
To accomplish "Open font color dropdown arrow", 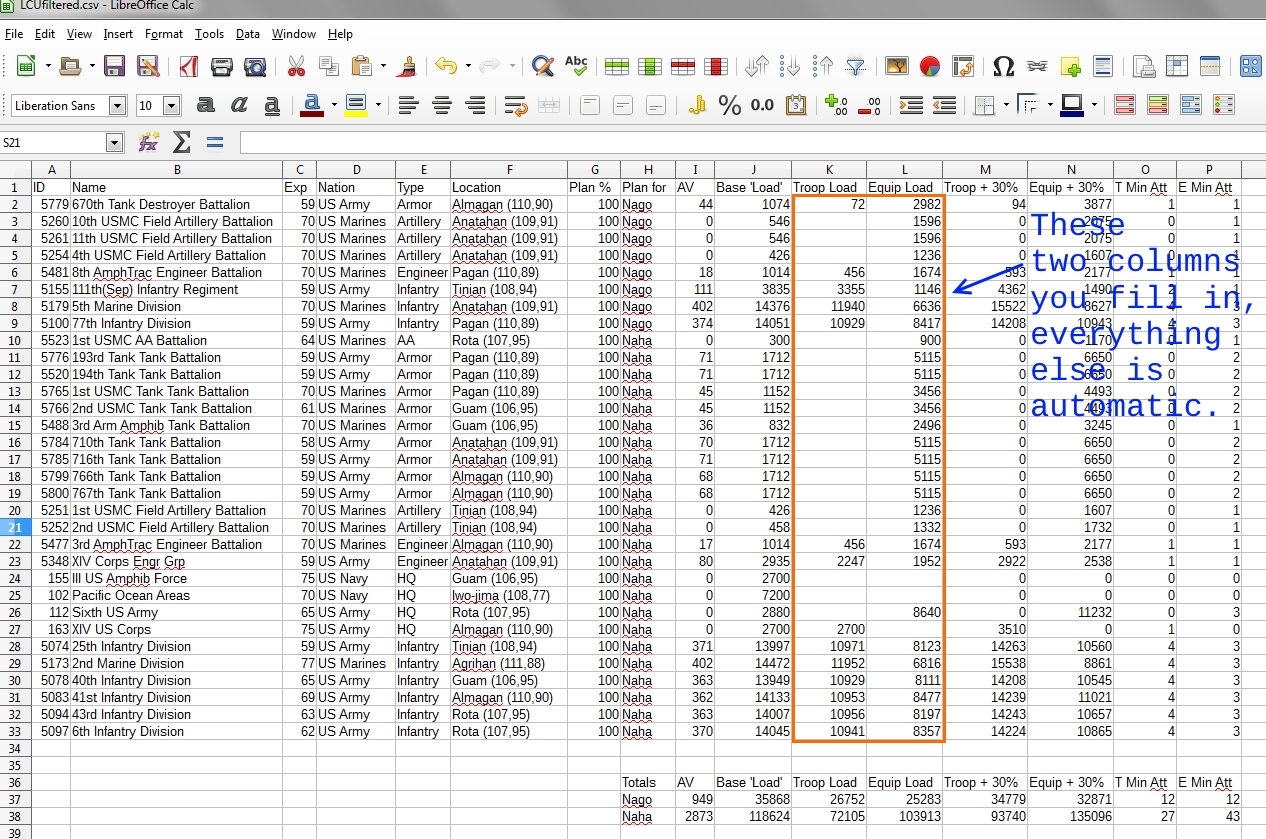I will click(333, 105).
